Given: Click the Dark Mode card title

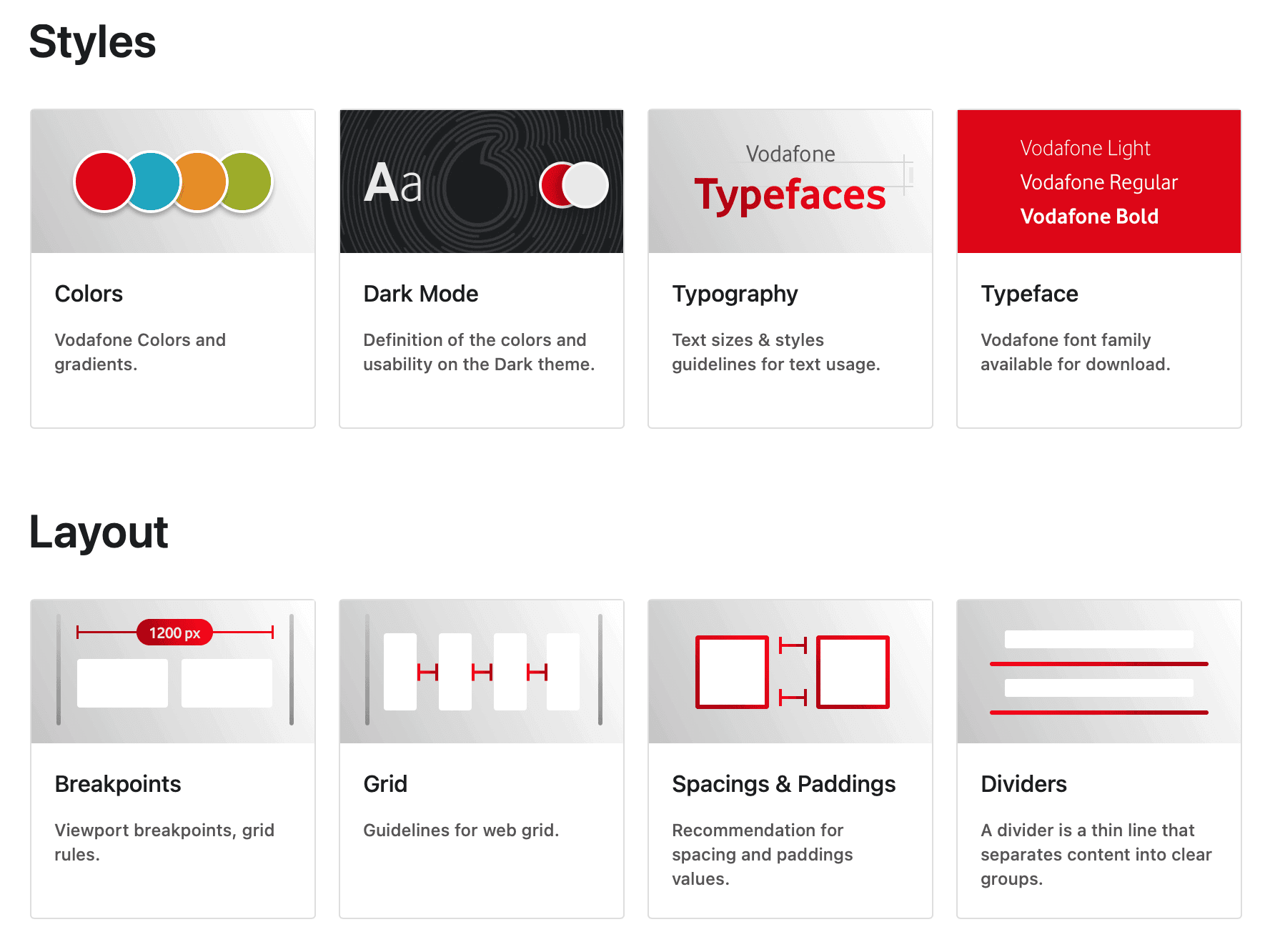Looking at the screenshot, I should [421, 294].
